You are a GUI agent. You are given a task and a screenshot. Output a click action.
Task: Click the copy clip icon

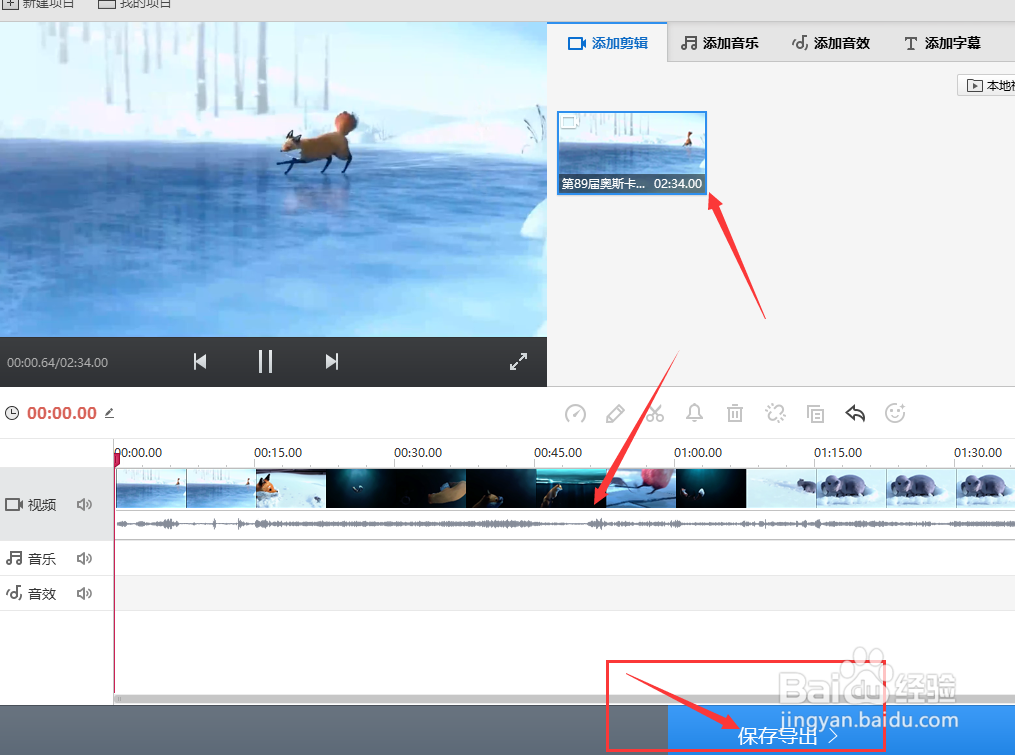click(x=815, y=413)
